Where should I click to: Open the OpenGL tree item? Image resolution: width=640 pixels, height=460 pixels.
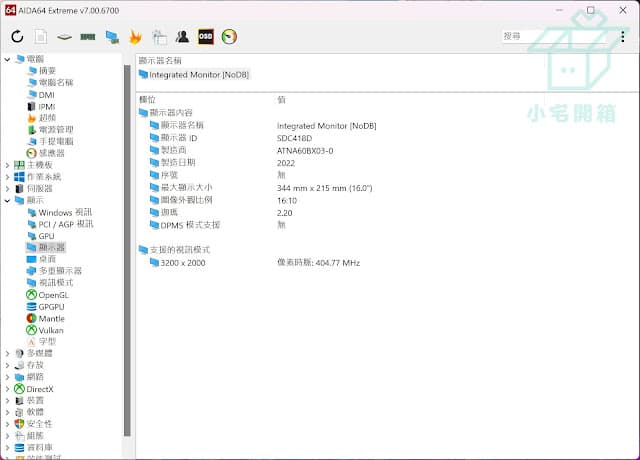pyautogui.click(x=47, y=295)
